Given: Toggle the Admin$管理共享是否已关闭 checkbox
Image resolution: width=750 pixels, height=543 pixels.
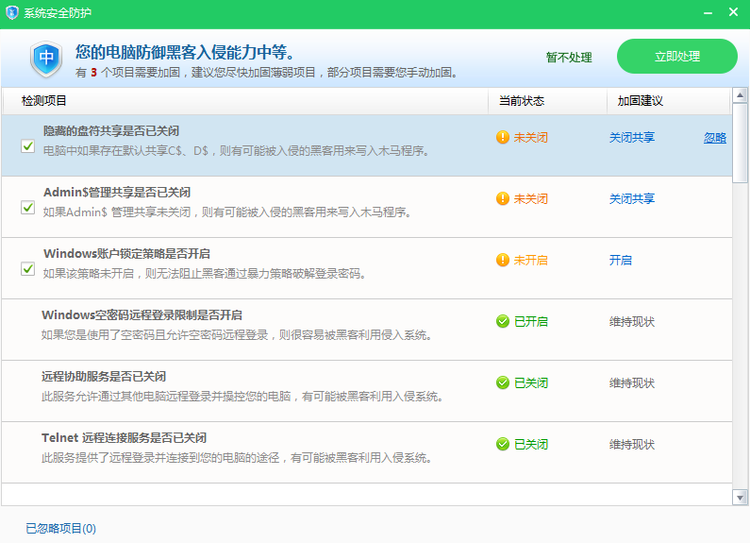Looking at the screenshot, I should (x=28, y=207).
